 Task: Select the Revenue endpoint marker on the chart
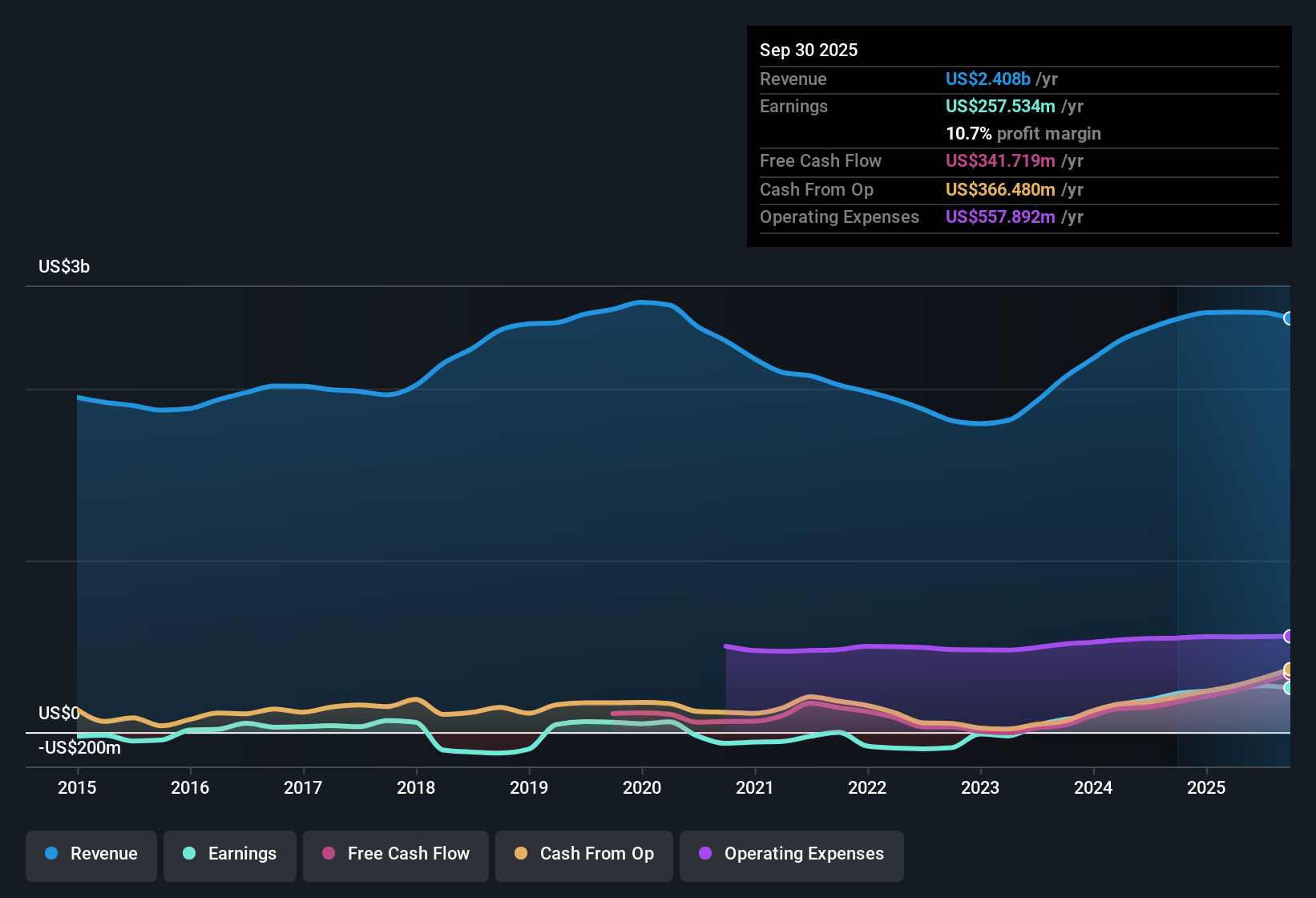click(1290, 318)
